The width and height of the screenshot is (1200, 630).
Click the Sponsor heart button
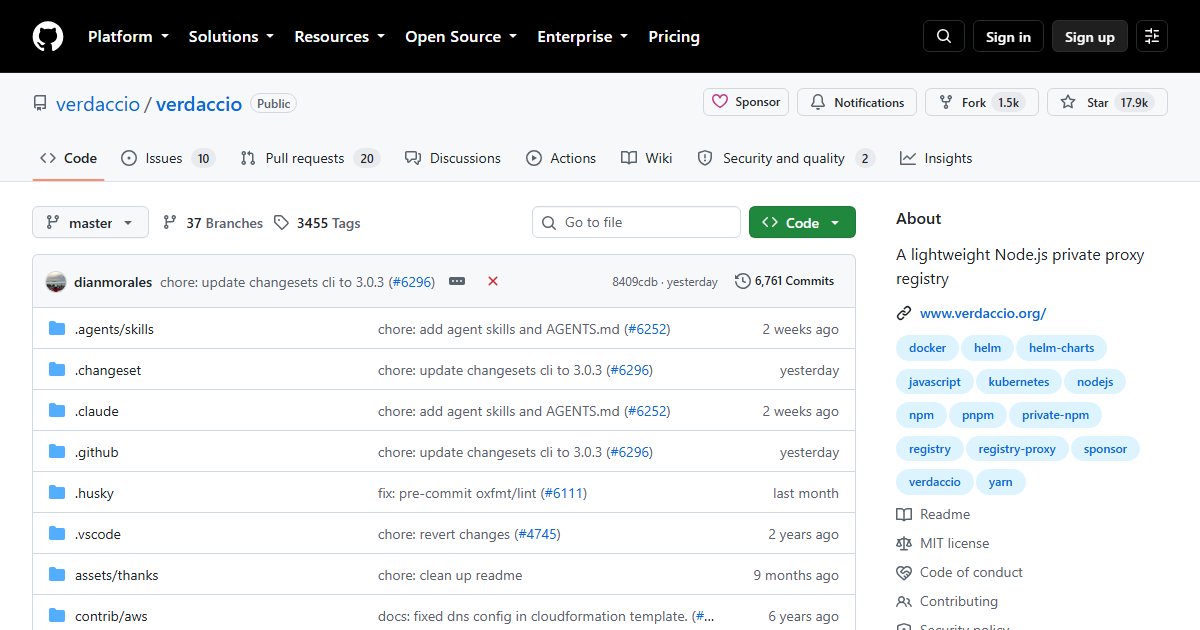pyautogui.click(x=746, y=102)
